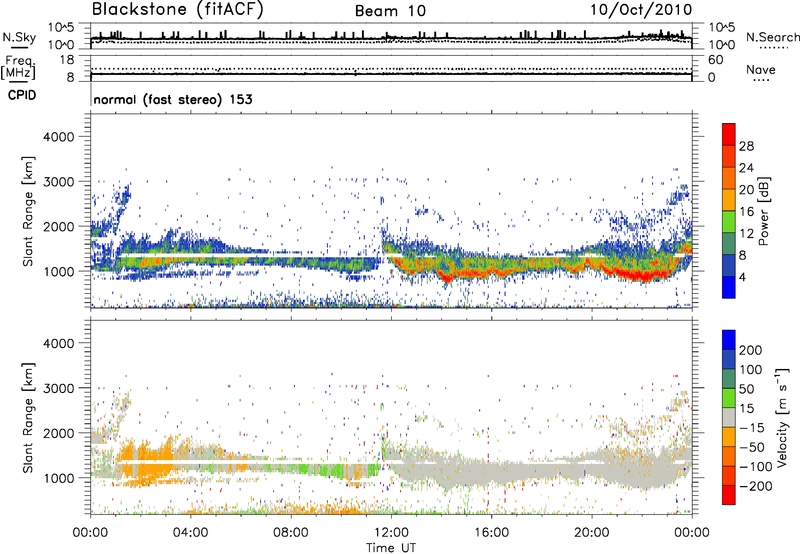Click the red high-power scatter near 22:00
800x554 pixels.
click(644, 276)
